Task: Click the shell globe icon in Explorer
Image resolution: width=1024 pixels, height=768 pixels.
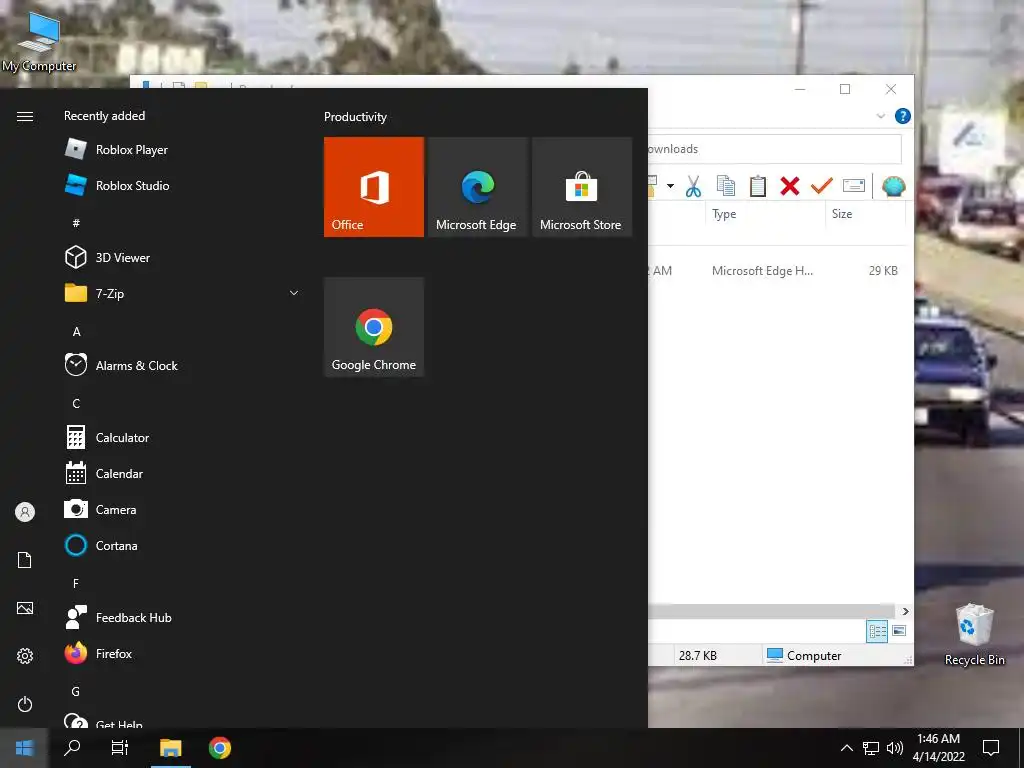Action: (893, 186)
